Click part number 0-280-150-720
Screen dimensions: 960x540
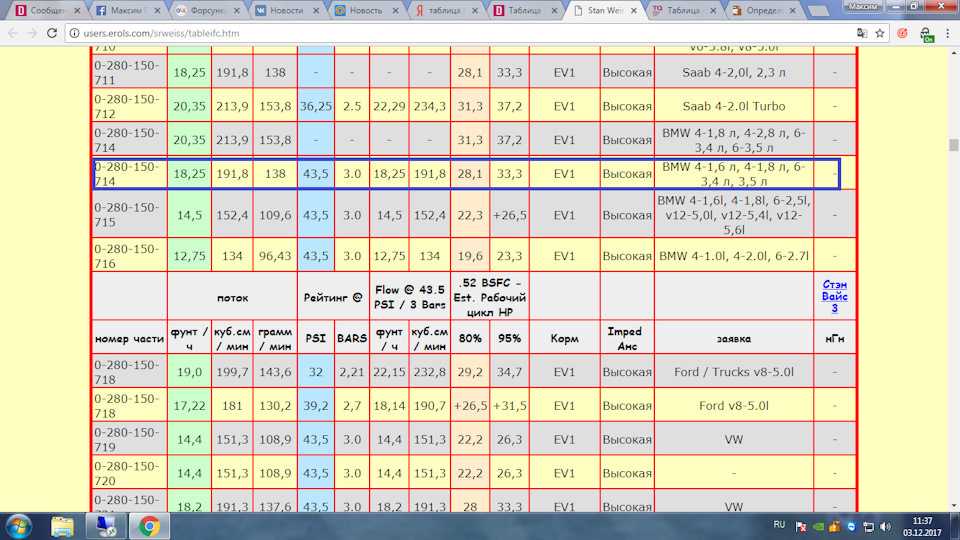tap(127, 473)
